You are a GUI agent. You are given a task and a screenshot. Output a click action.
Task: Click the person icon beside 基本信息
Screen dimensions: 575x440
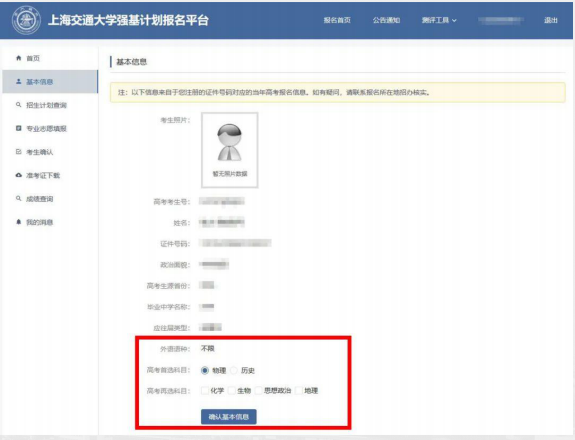pyautogui.click(x=19, y=81)
